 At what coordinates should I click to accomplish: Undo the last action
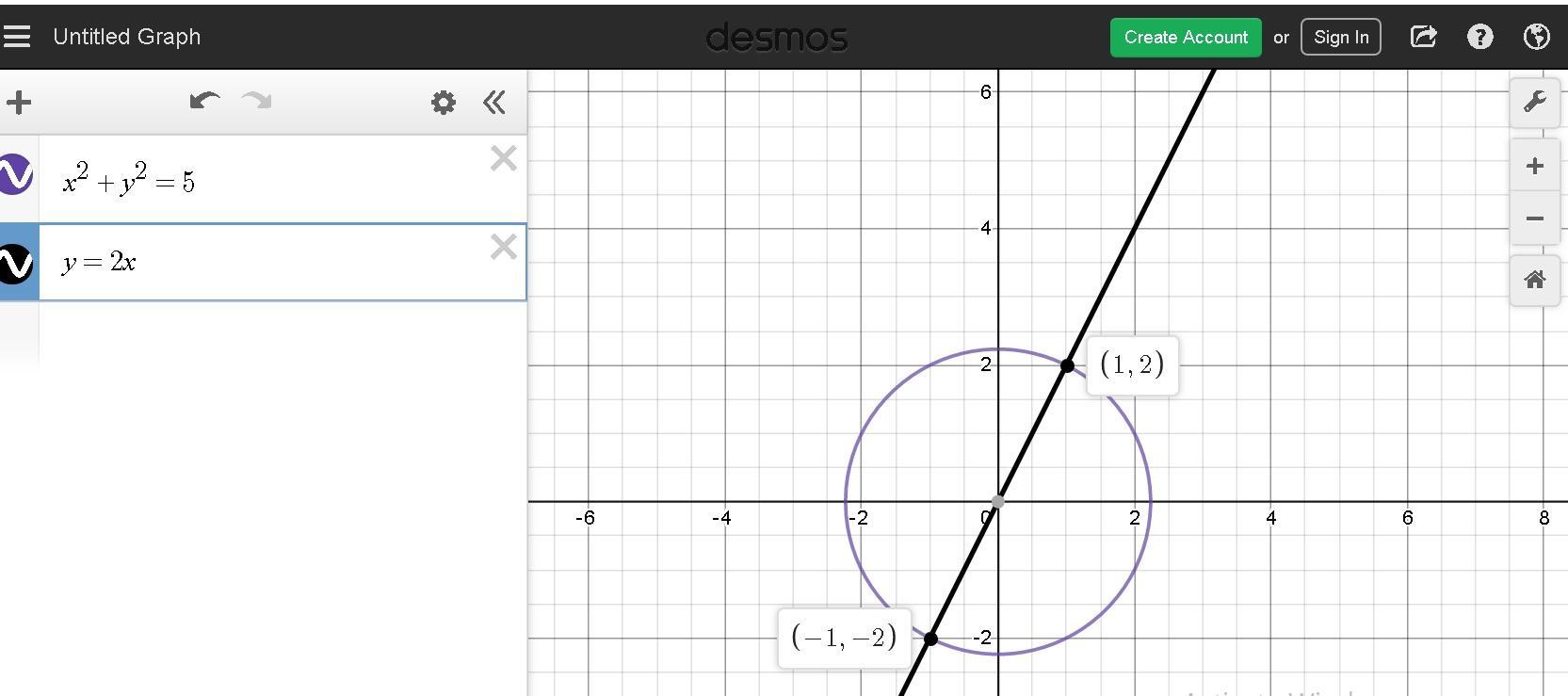204,101
